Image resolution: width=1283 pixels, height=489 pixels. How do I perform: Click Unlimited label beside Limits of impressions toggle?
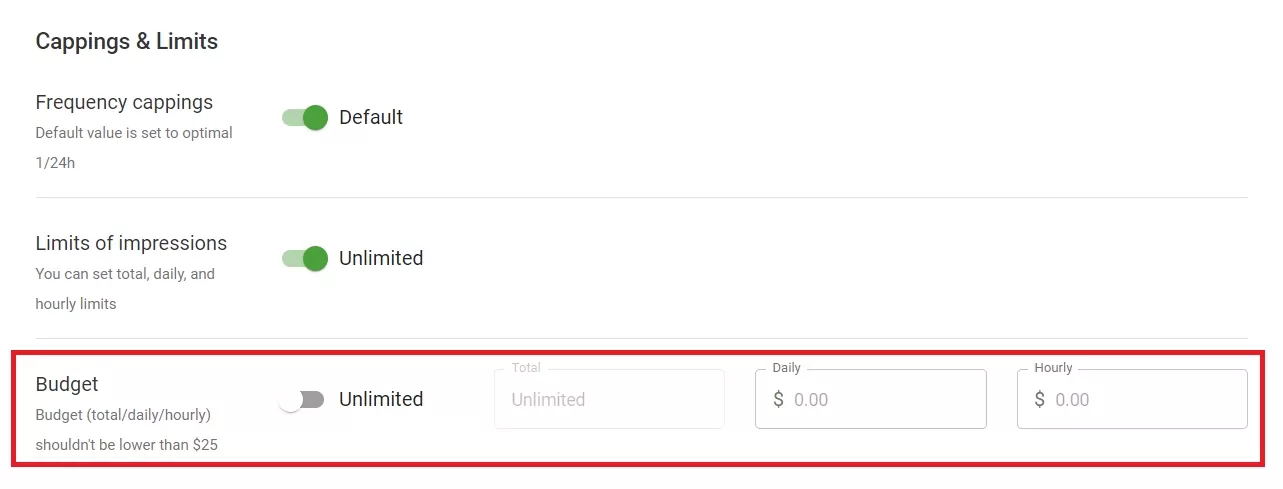tap(381, 259)
